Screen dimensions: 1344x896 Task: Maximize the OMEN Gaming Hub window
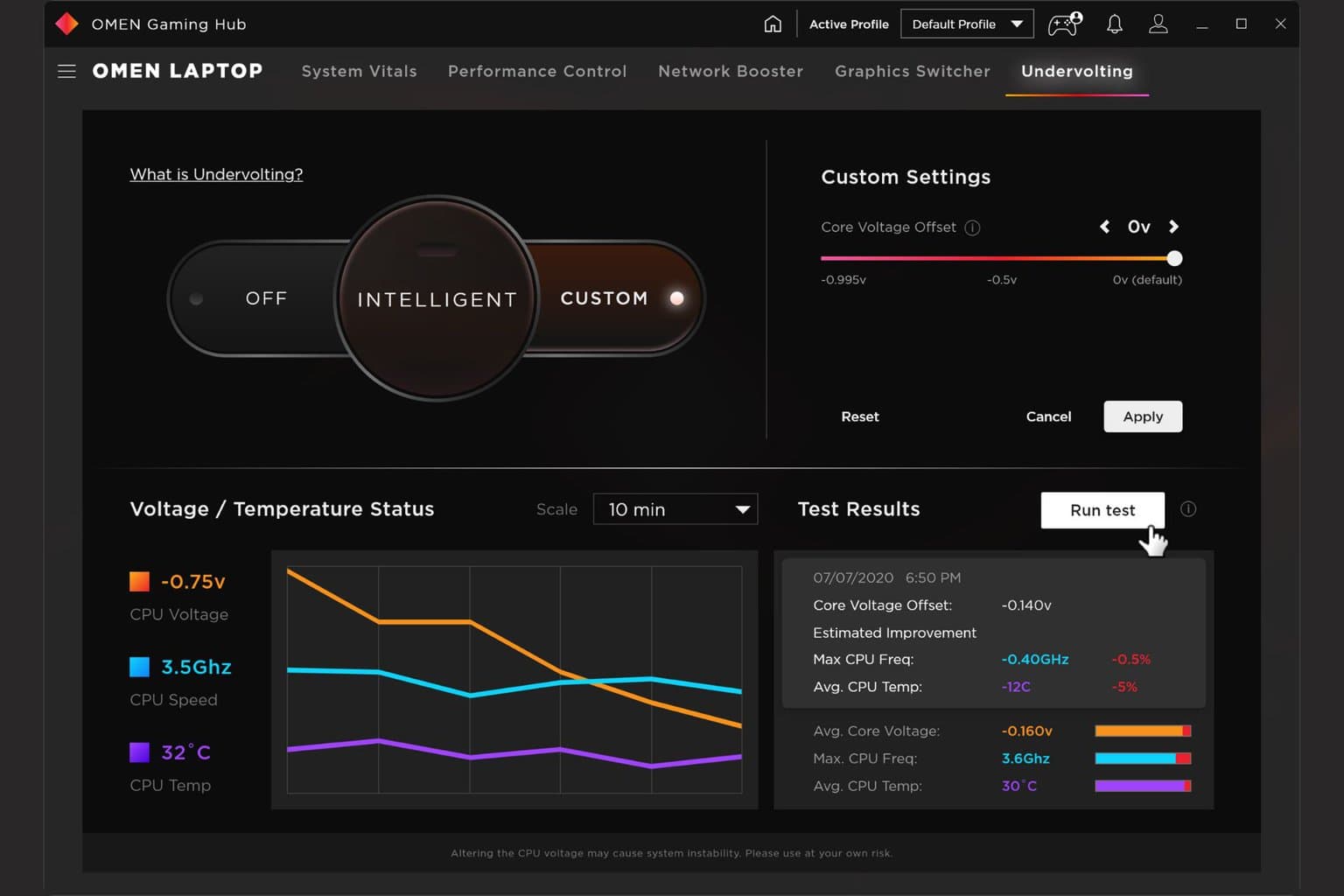1241,24
